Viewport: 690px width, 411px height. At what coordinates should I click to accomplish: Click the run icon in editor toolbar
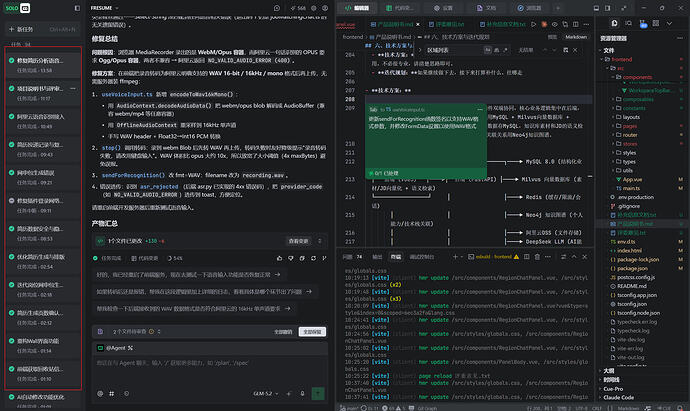click(533, 24)
